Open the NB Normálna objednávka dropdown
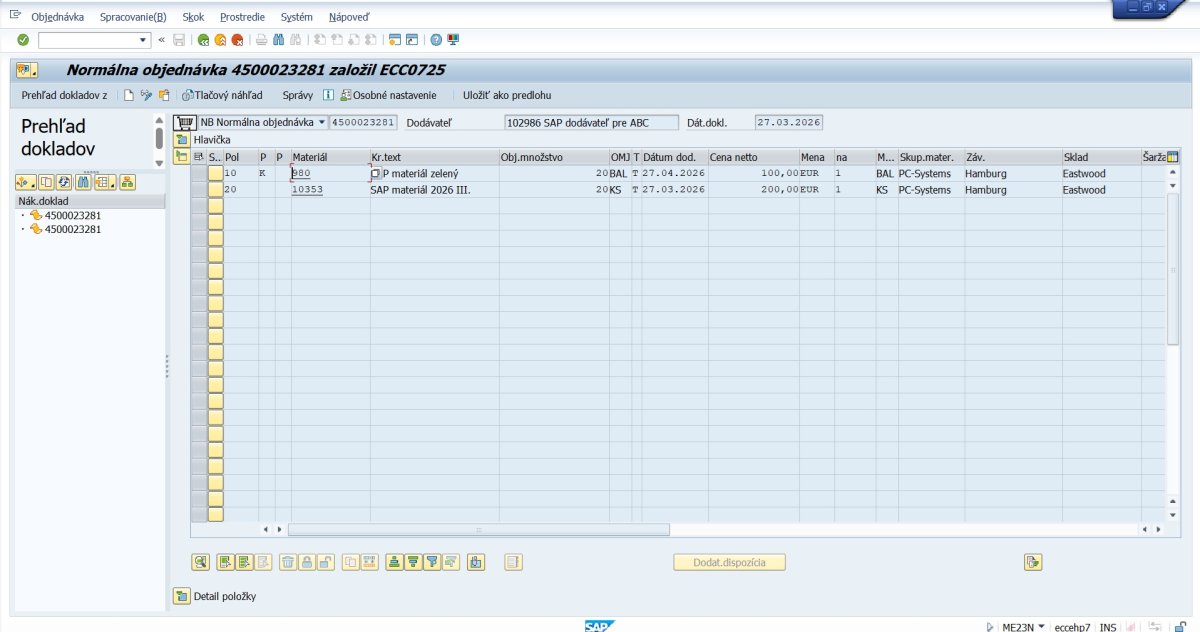The height and width of the screenshot is (632, 1200). (x=321, y=123)
